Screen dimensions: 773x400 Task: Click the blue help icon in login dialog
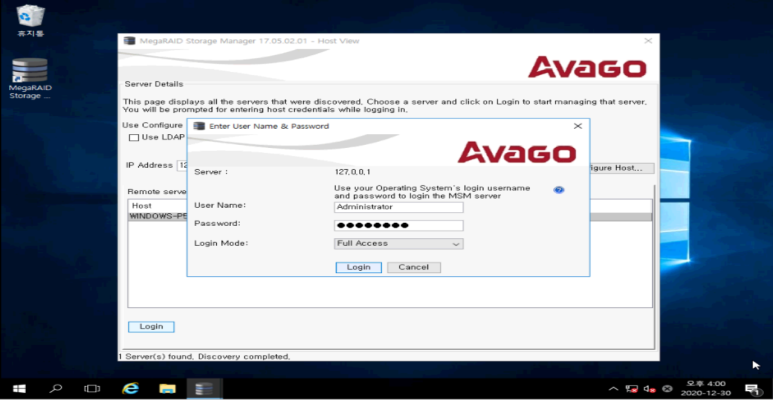pyautogui.click(x=559, y=190)
